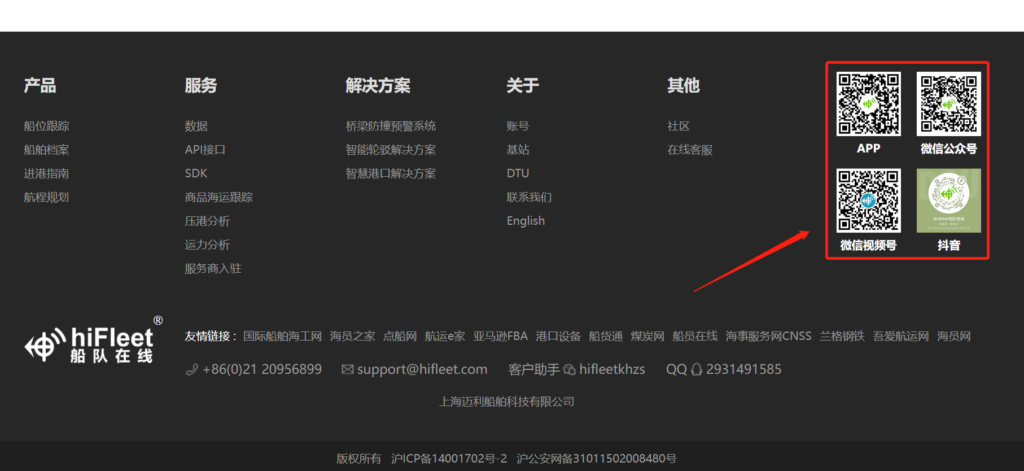Click QQ number 2931491585
The width and height of the screenshot is (1024, 471).
click(x=744, y=370)
